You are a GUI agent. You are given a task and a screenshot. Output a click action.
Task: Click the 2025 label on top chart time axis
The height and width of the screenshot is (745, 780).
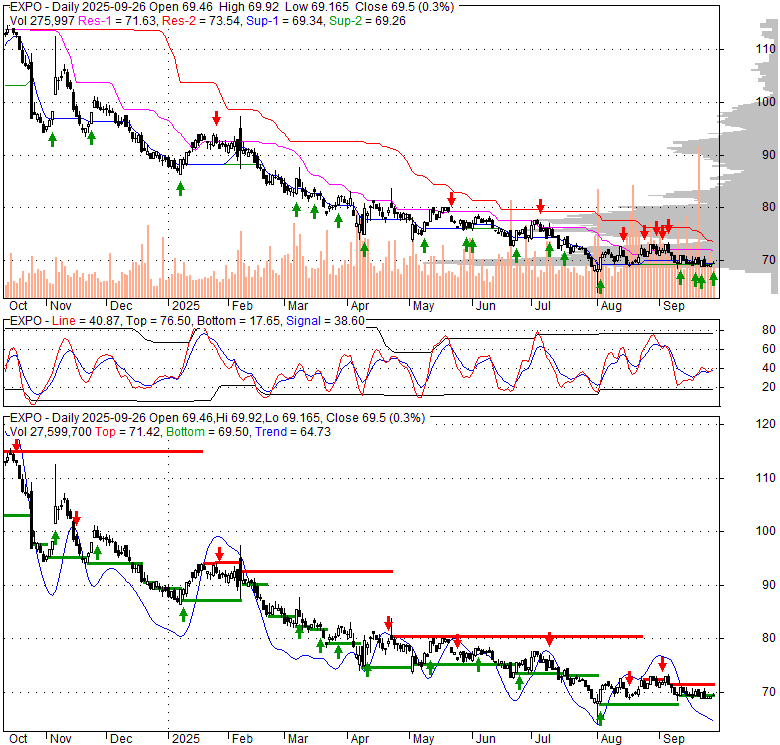click(x=186, y=306)
